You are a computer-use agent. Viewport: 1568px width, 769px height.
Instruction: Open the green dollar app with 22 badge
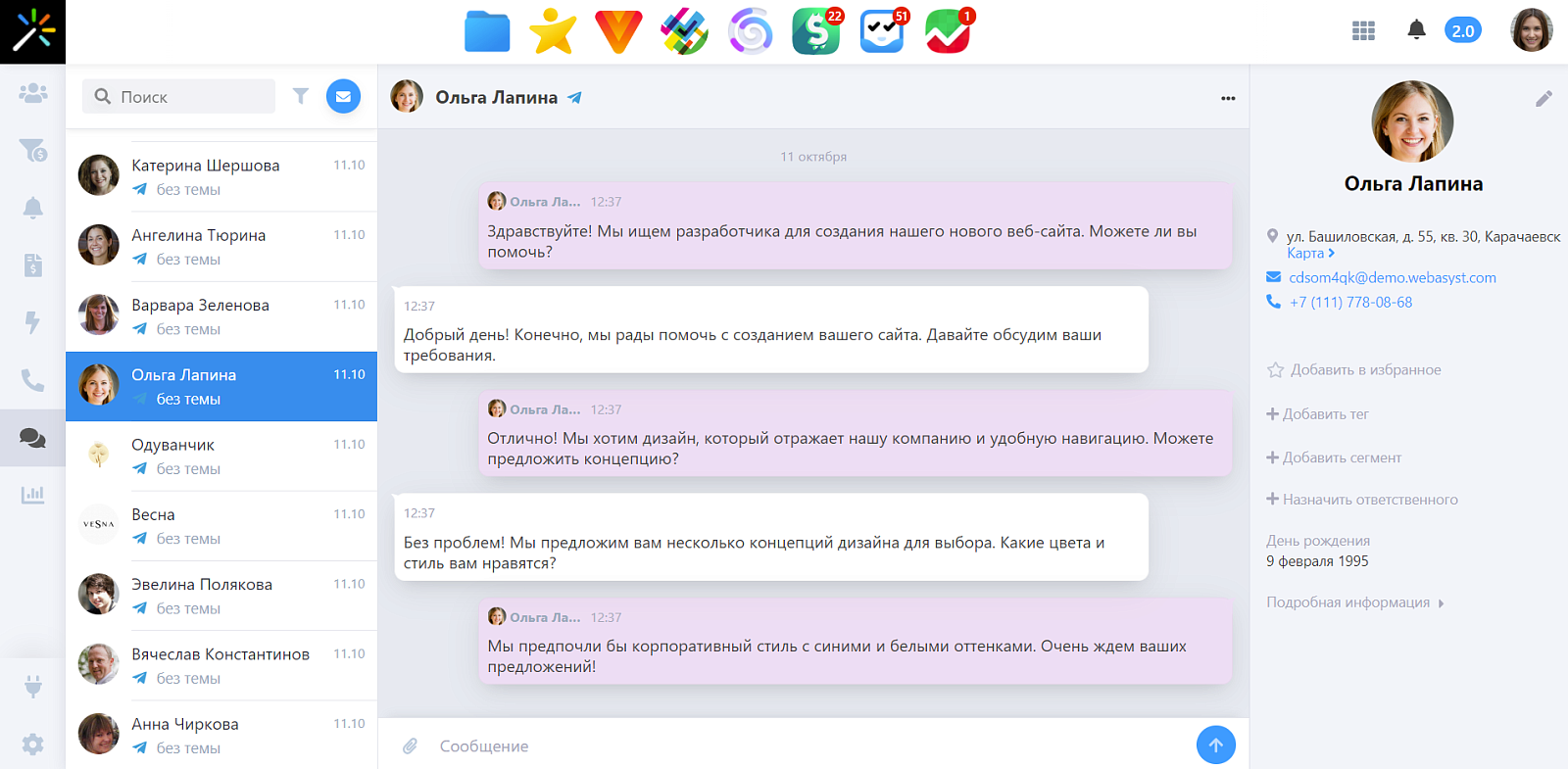816,31
